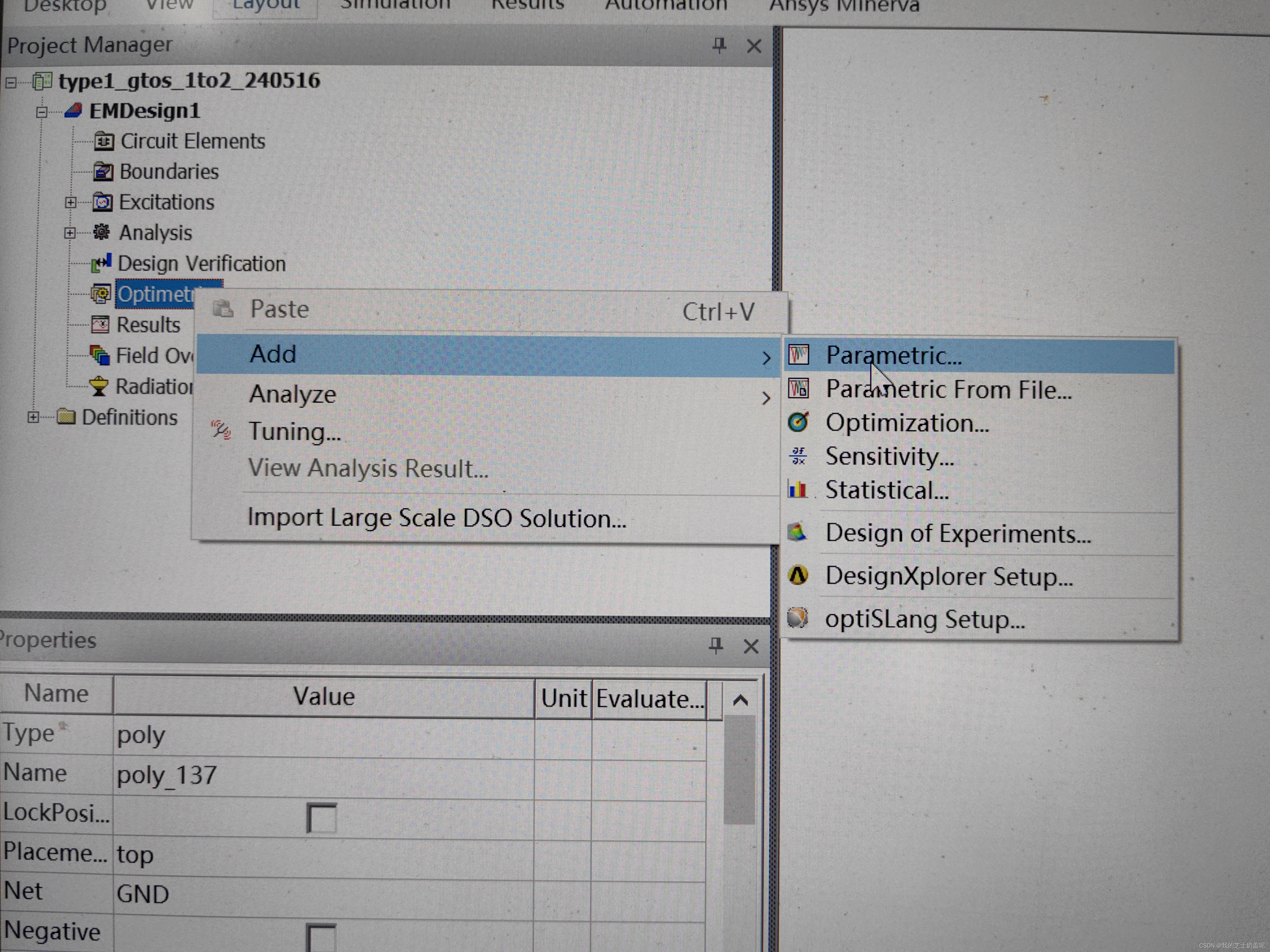
Task: Expand the Excitations tree node
Action: 70,203
